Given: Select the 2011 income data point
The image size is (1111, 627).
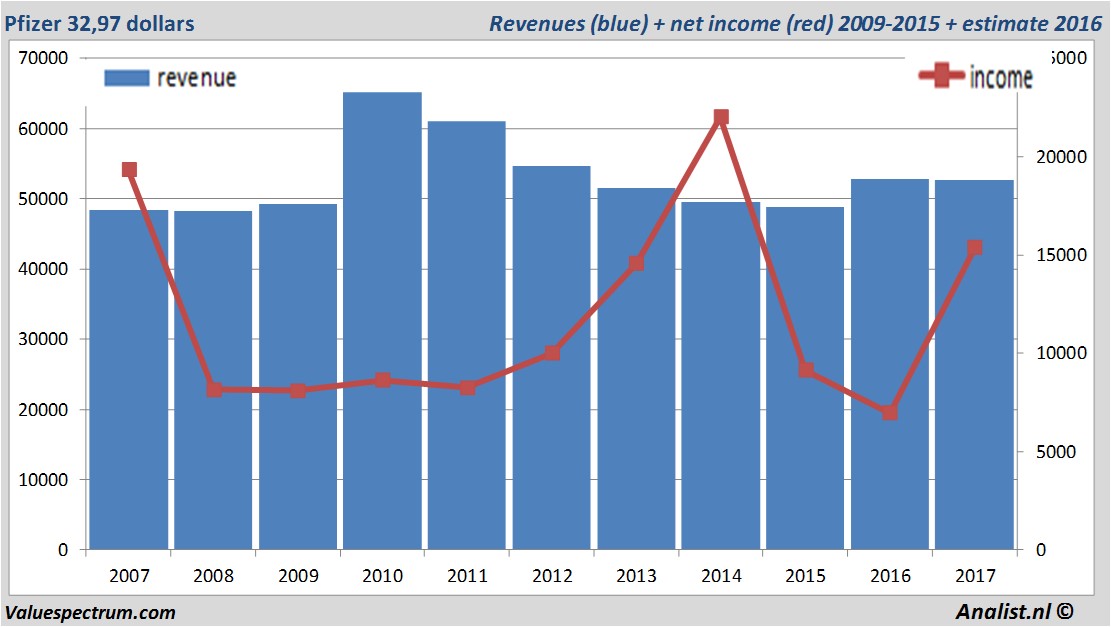Looking at the screenshot, I should click(468, 388).
